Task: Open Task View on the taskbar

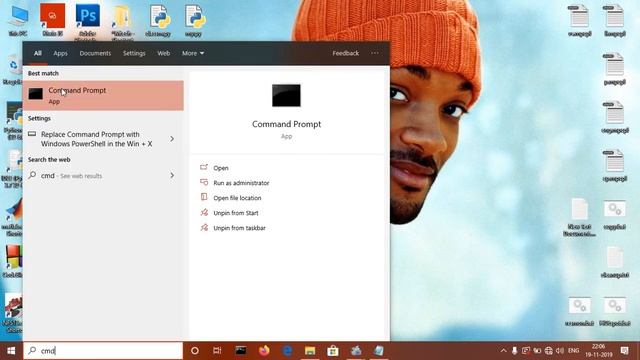Action: pos(217,351)
